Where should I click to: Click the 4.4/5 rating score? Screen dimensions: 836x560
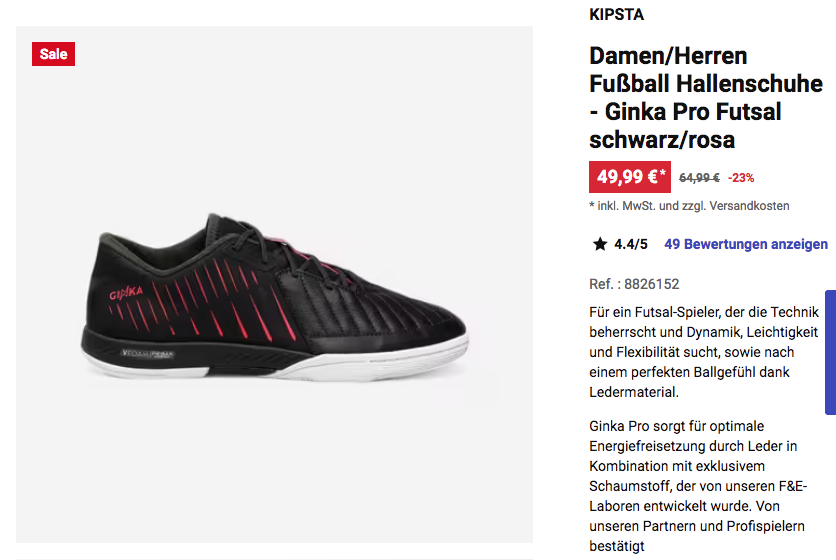point(631,244)
